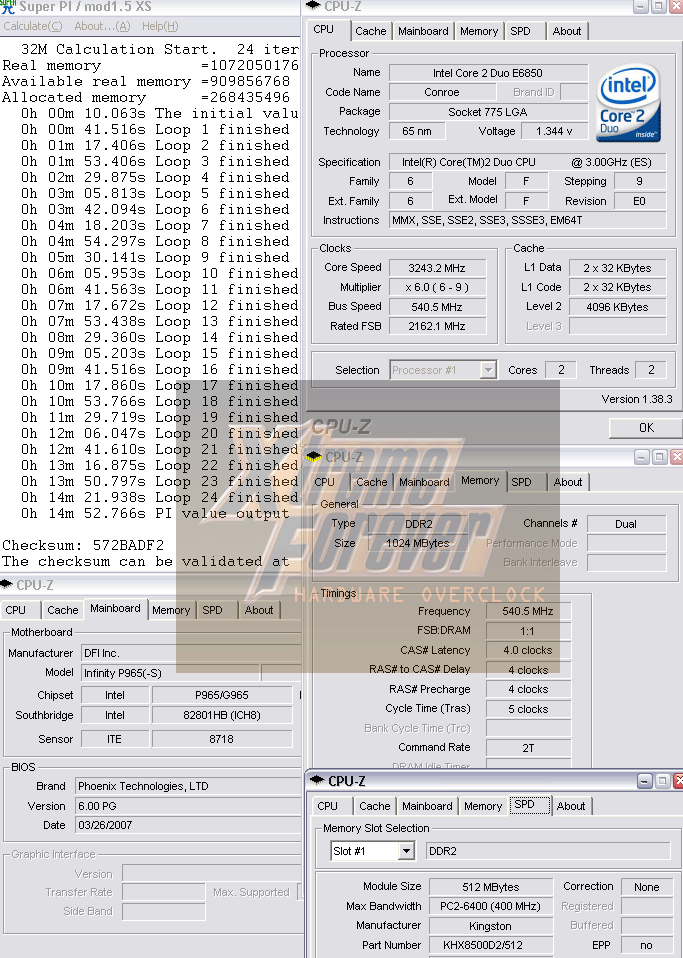
Task: Open the Help menu in Super PI
Action: click(x=160, y=26)
